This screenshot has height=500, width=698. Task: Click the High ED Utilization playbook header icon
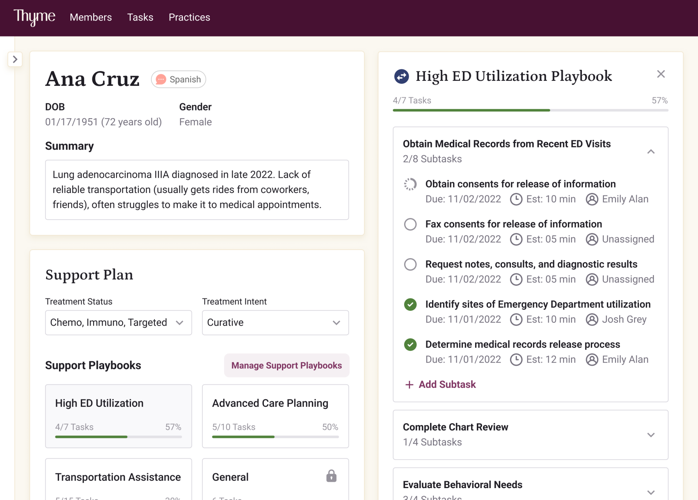tap(401, 76)
